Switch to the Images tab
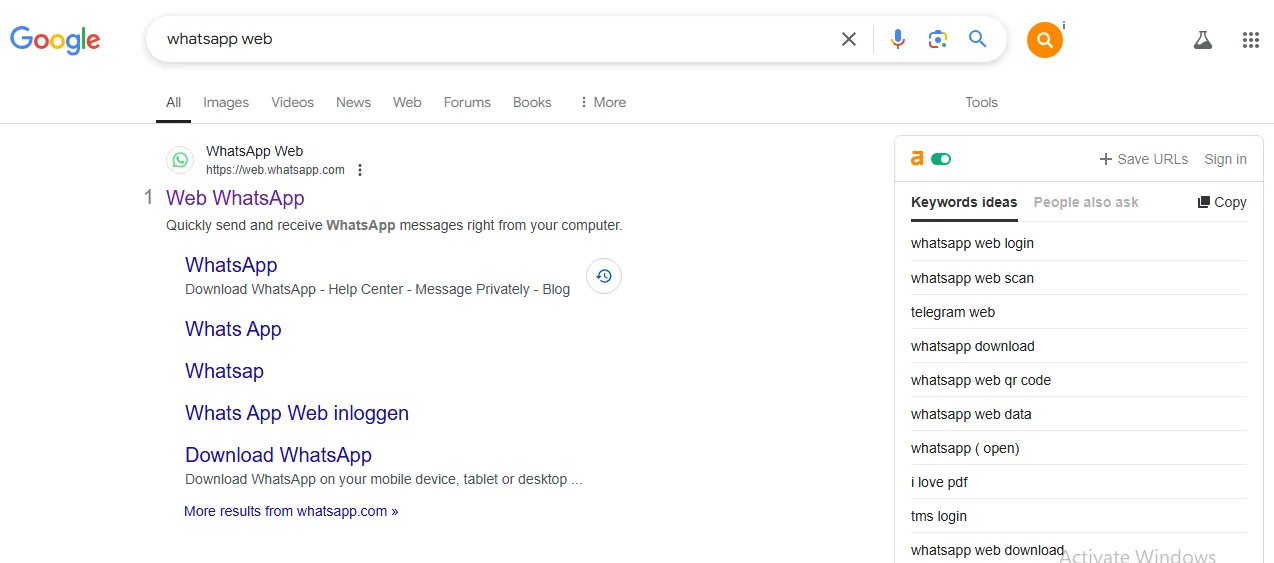Viewport: 1274px width, 563px height. pyautogui.click(x=226, y=102)
